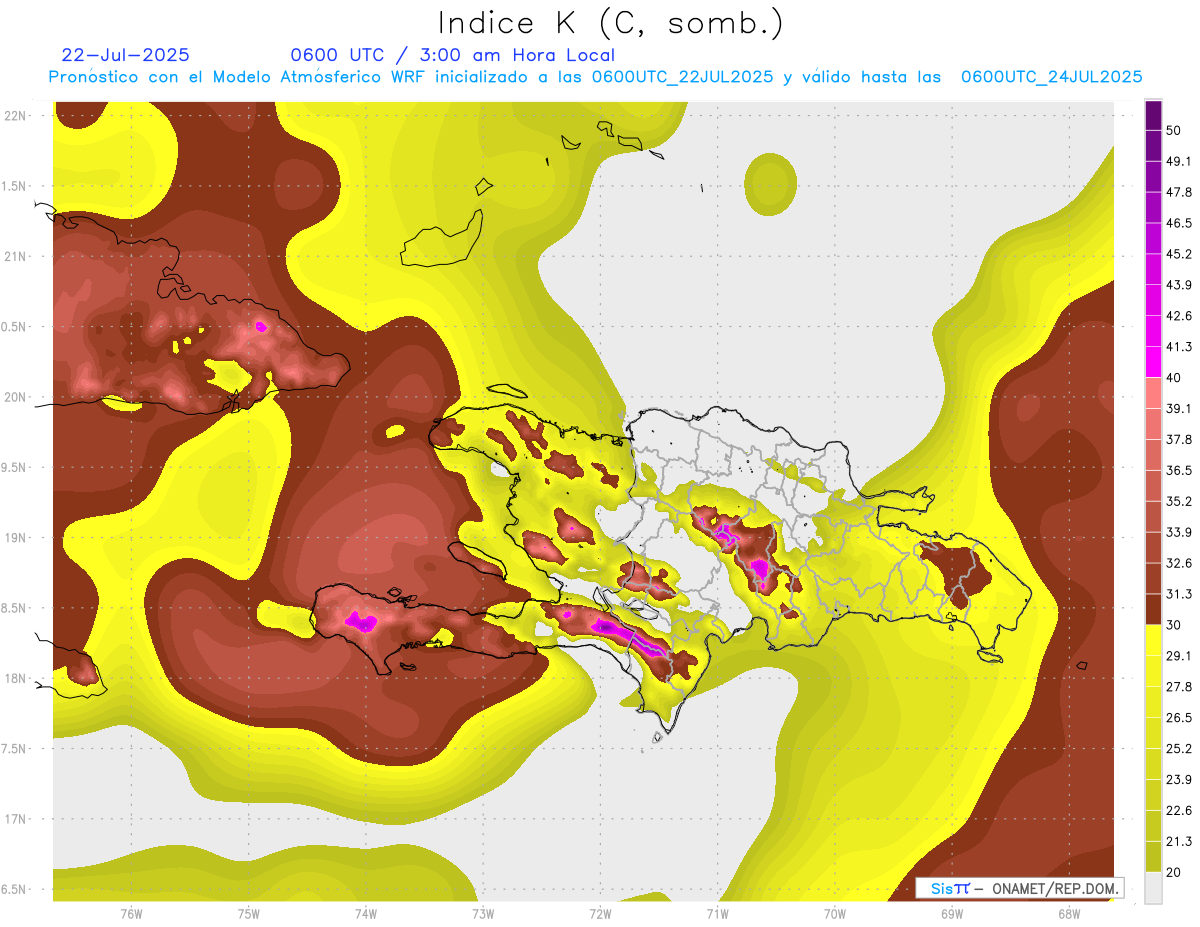Viewport: 1200px width, 927px height.
Task: Click the '18N' latitude label
Action: (17, 678)
